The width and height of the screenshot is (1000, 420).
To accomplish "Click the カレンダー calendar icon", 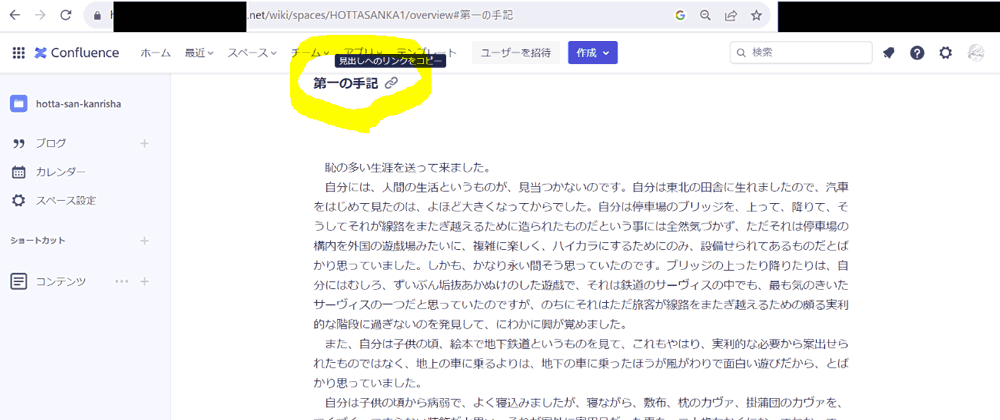I will pyautogui.click(x=18, y=172).
